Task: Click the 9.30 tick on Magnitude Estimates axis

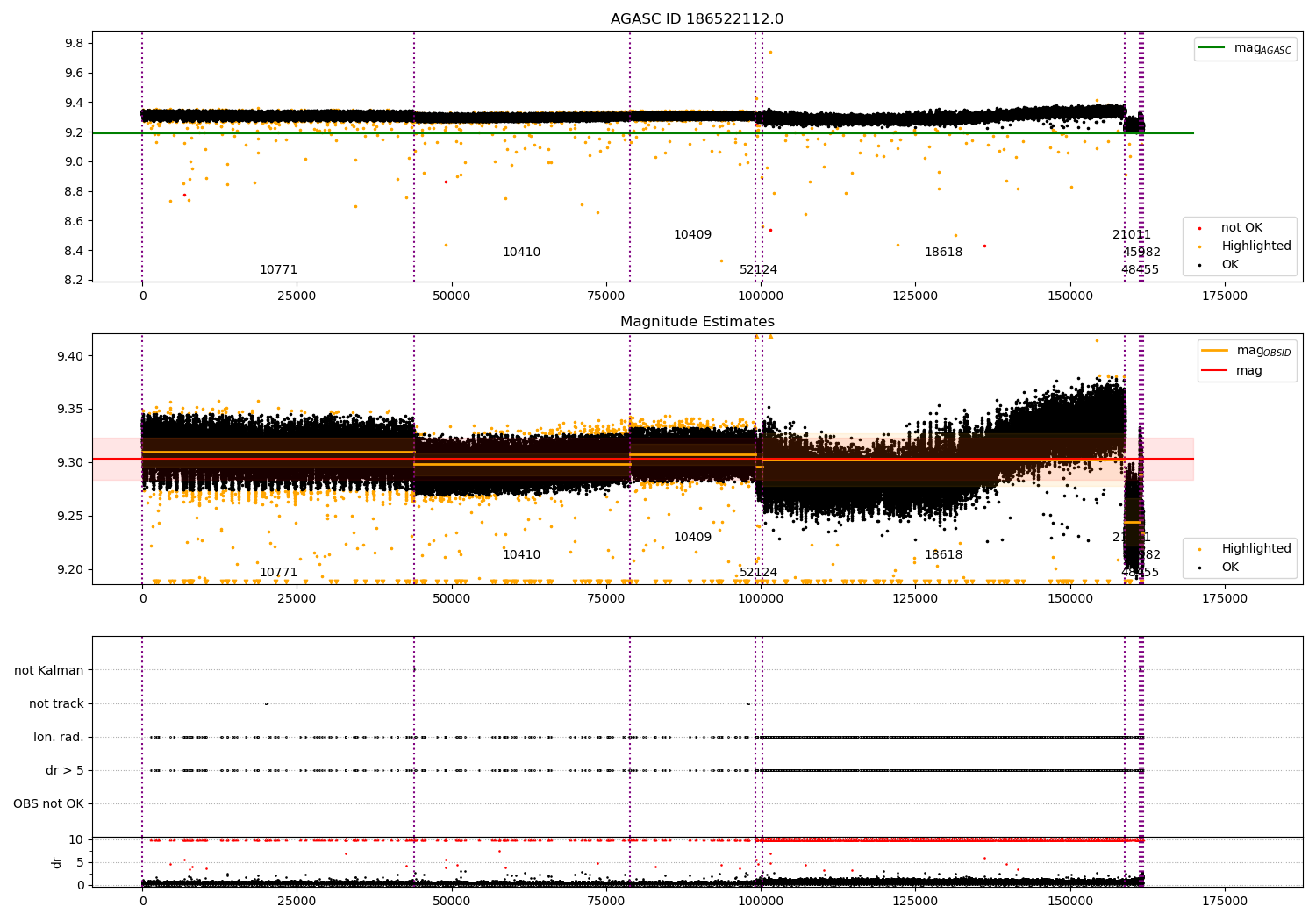Action: pos(71,463)
